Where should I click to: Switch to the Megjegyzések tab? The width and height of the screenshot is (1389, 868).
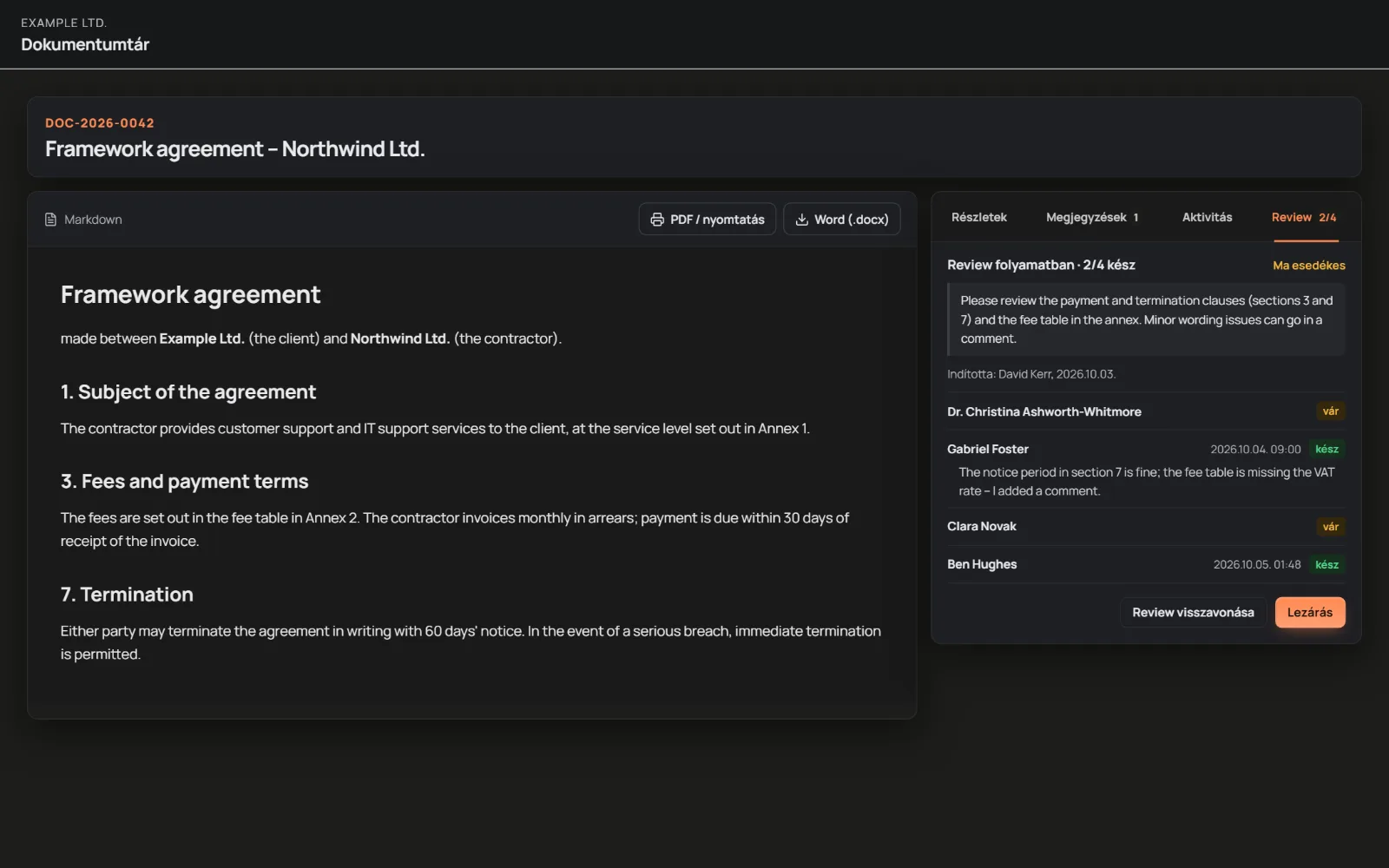click(1092, 217)
